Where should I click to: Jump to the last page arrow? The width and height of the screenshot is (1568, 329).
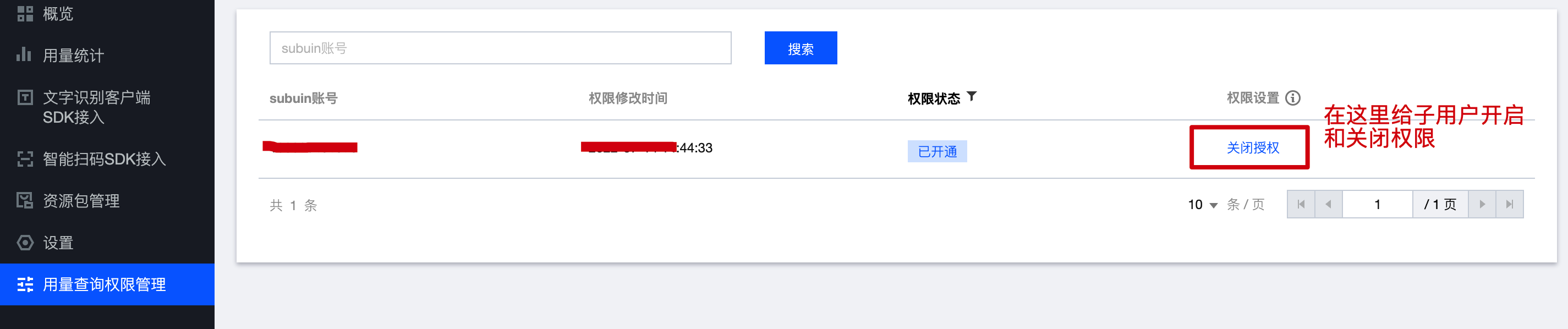pyautogui.click(x=1510, y=204)
